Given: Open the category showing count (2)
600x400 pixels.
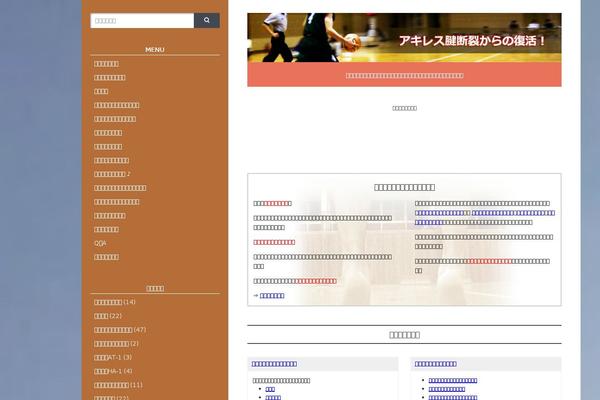Looking at the screenshot, I should tap(116, 343).
